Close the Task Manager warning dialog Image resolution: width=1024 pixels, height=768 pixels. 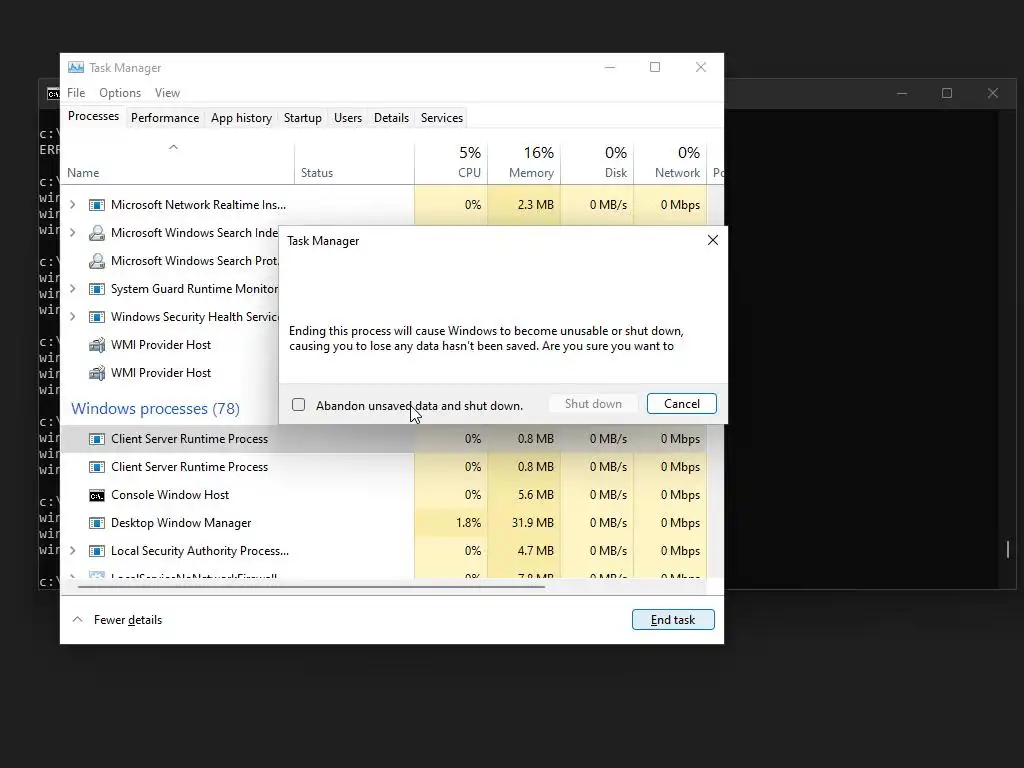(712, 240)
